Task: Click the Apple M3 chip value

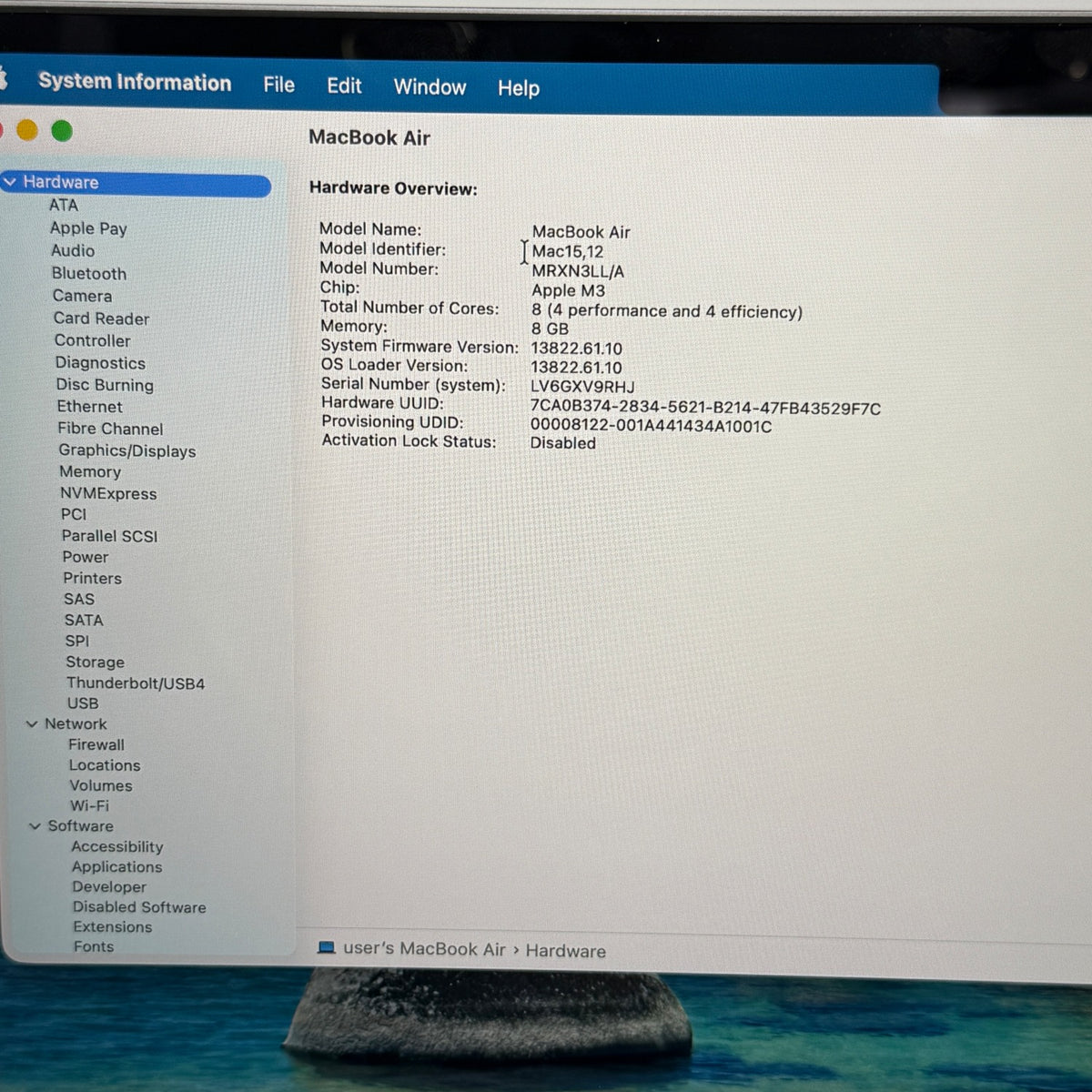Action: click(x=568, y=291)
